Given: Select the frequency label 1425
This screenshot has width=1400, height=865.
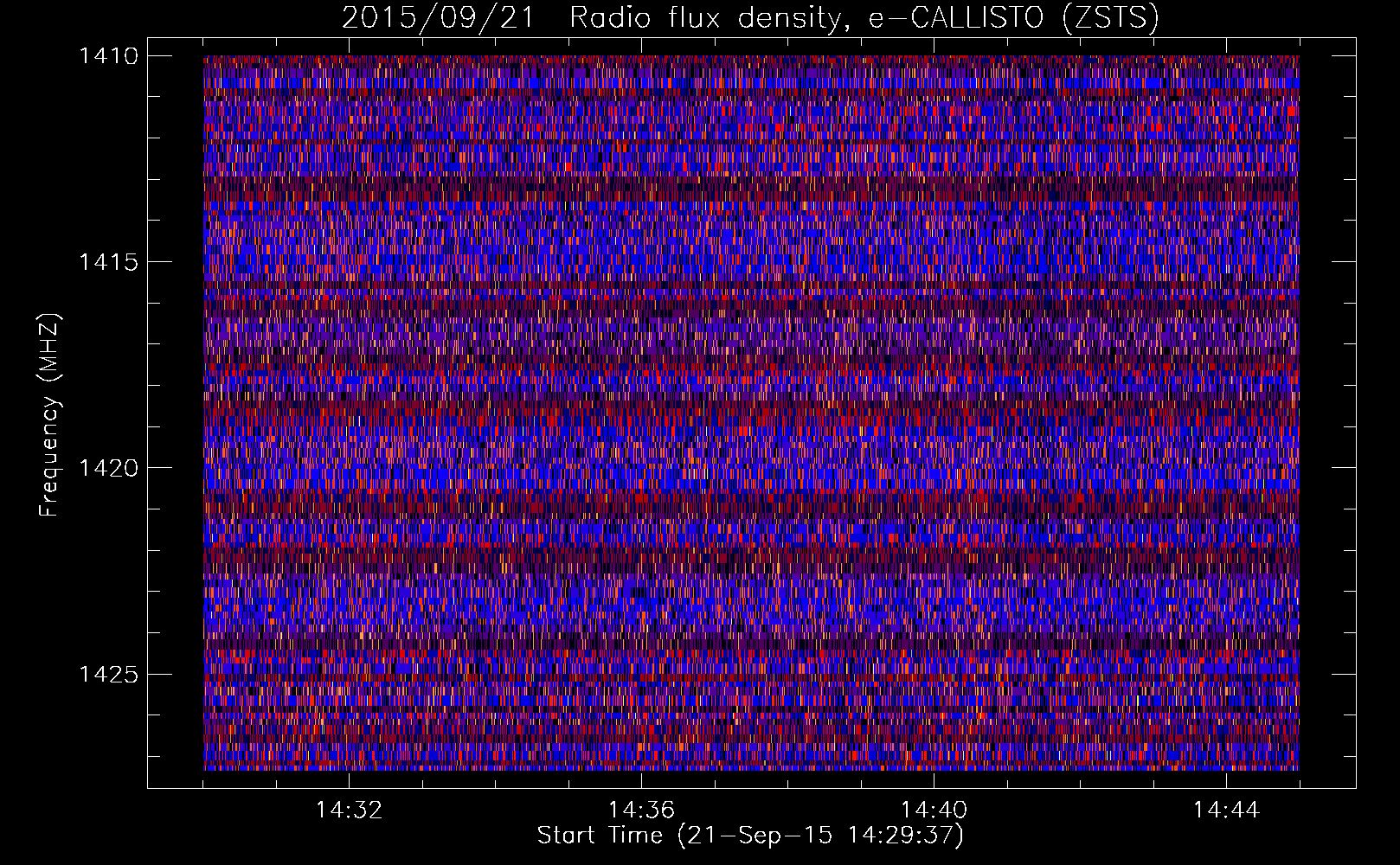Looking at the screenshot, I should [108, 674].
